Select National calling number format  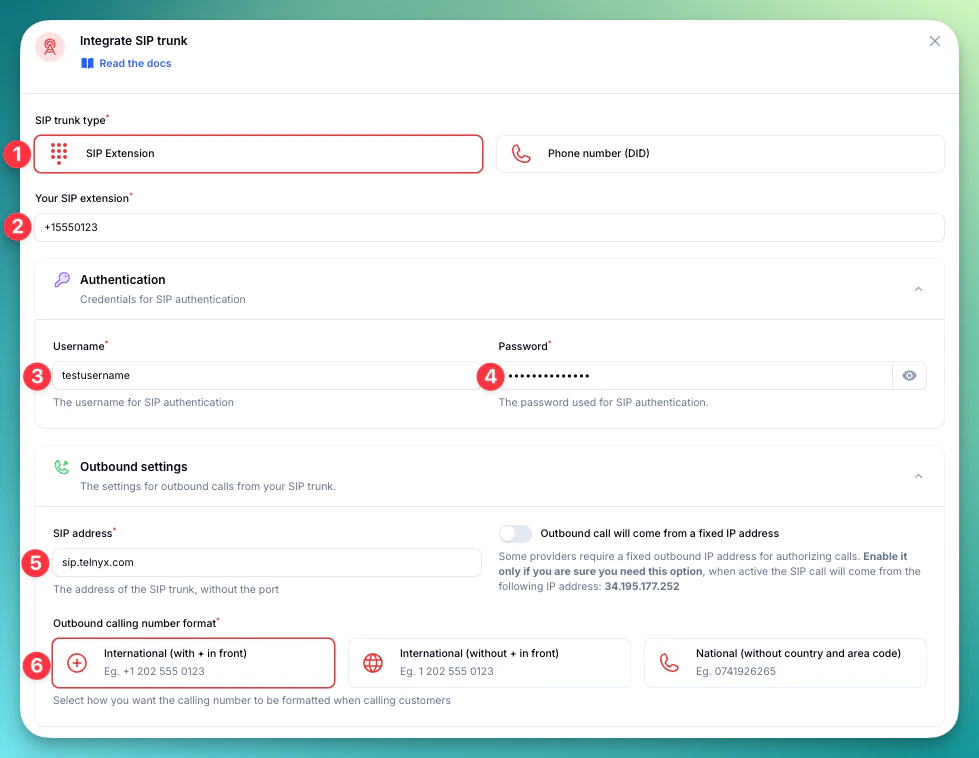[784, 663]
